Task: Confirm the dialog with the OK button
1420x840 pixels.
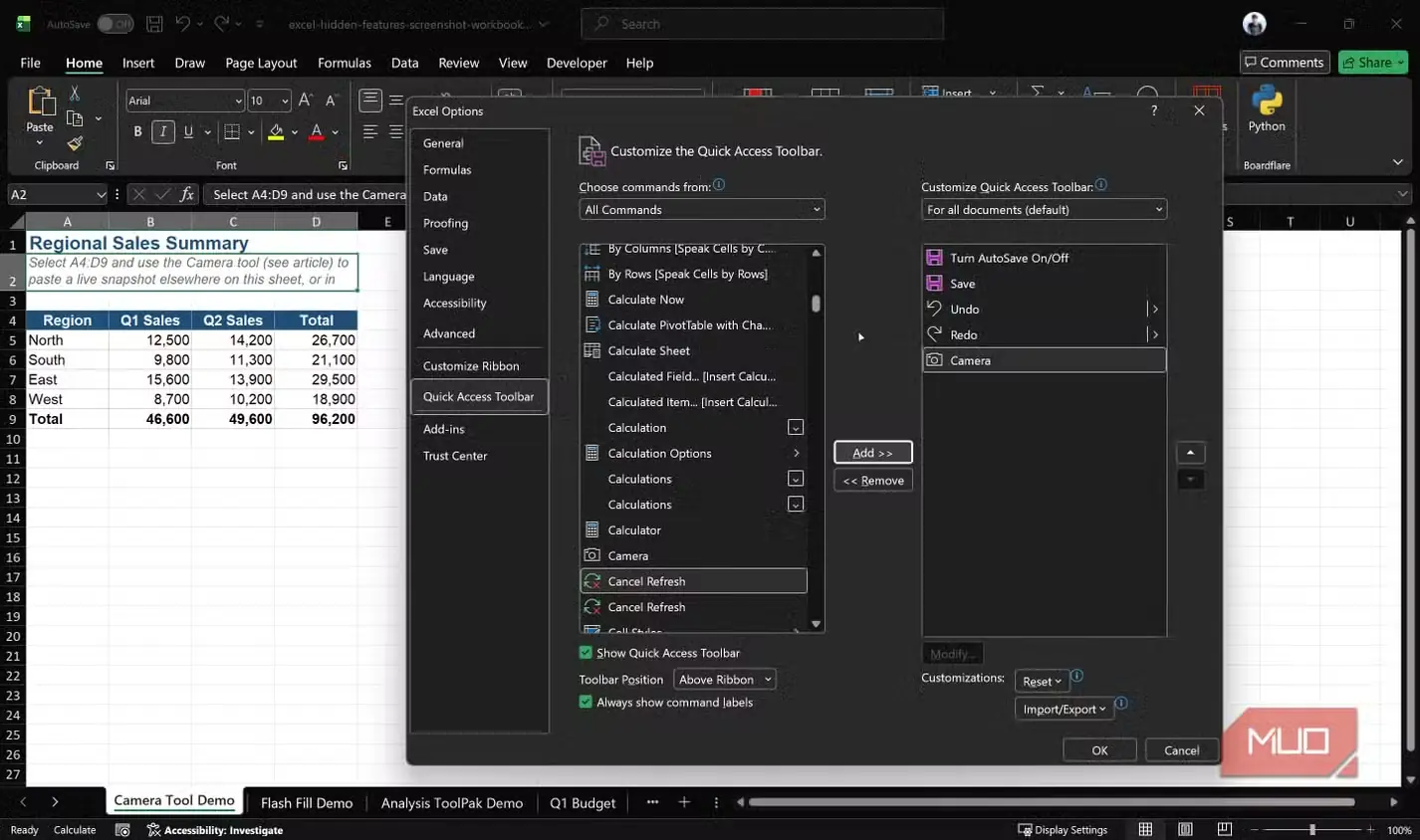Action: pyautogui.click(x=1099, y=750)
